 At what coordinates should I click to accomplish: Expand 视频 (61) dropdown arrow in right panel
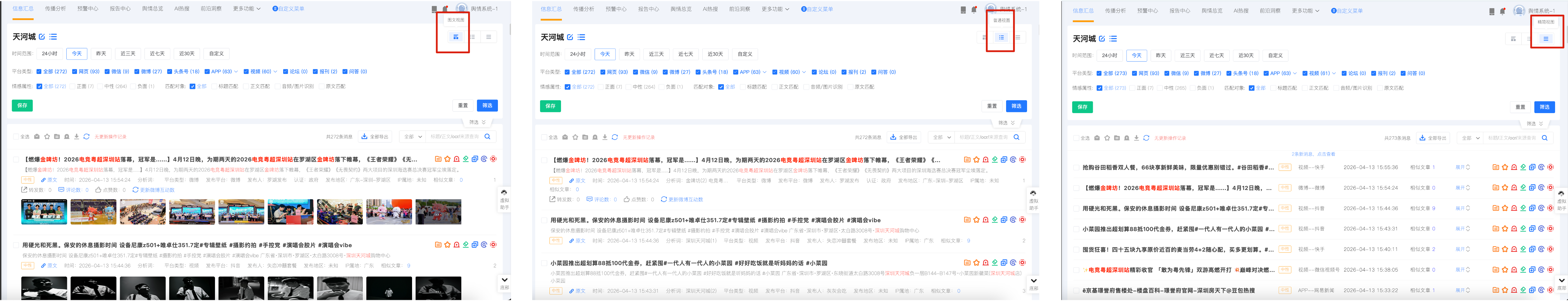click(x=1334, y=74)
